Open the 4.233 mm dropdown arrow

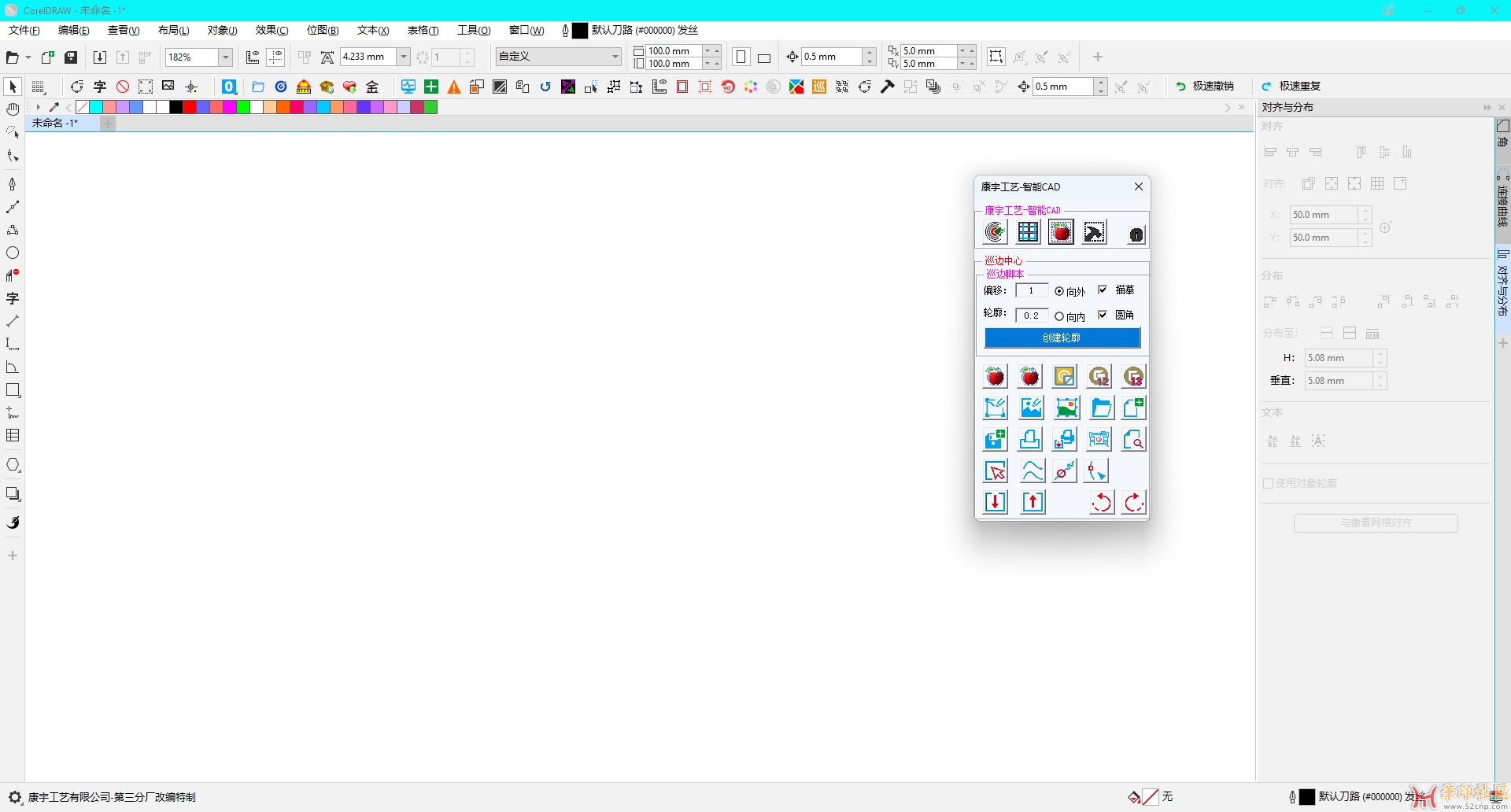(403, 57)
